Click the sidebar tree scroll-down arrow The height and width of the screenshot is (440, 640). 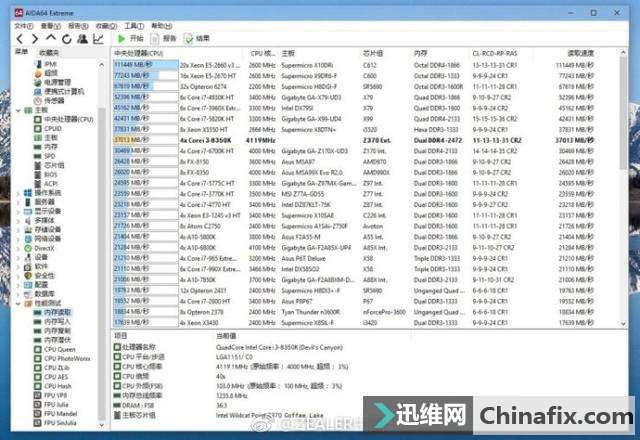pyautogui.click(x=102, y=425)
